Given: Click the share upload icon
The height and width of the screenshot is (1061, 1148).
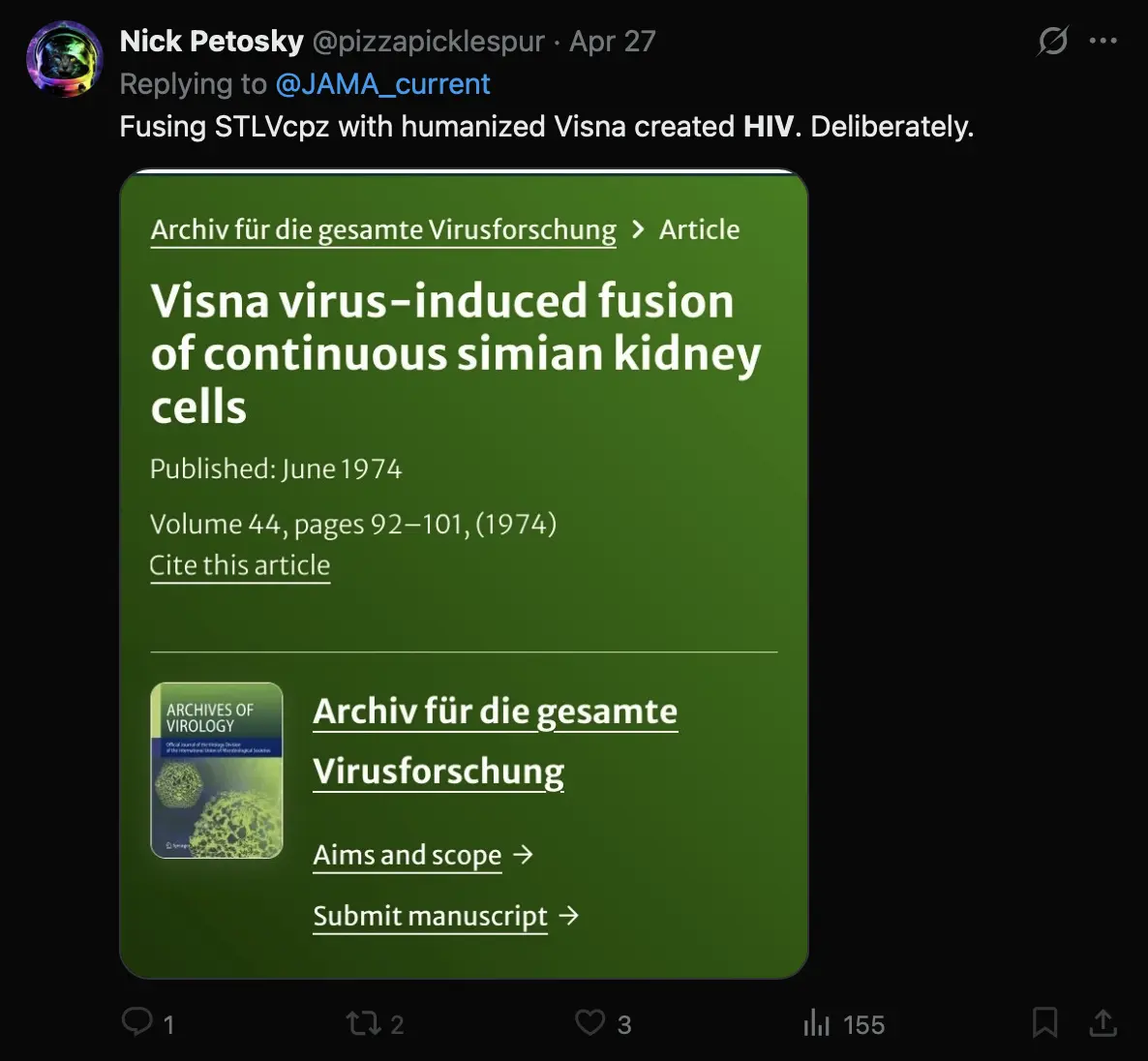Looking at the screenshot, I should [1103, 1022].
